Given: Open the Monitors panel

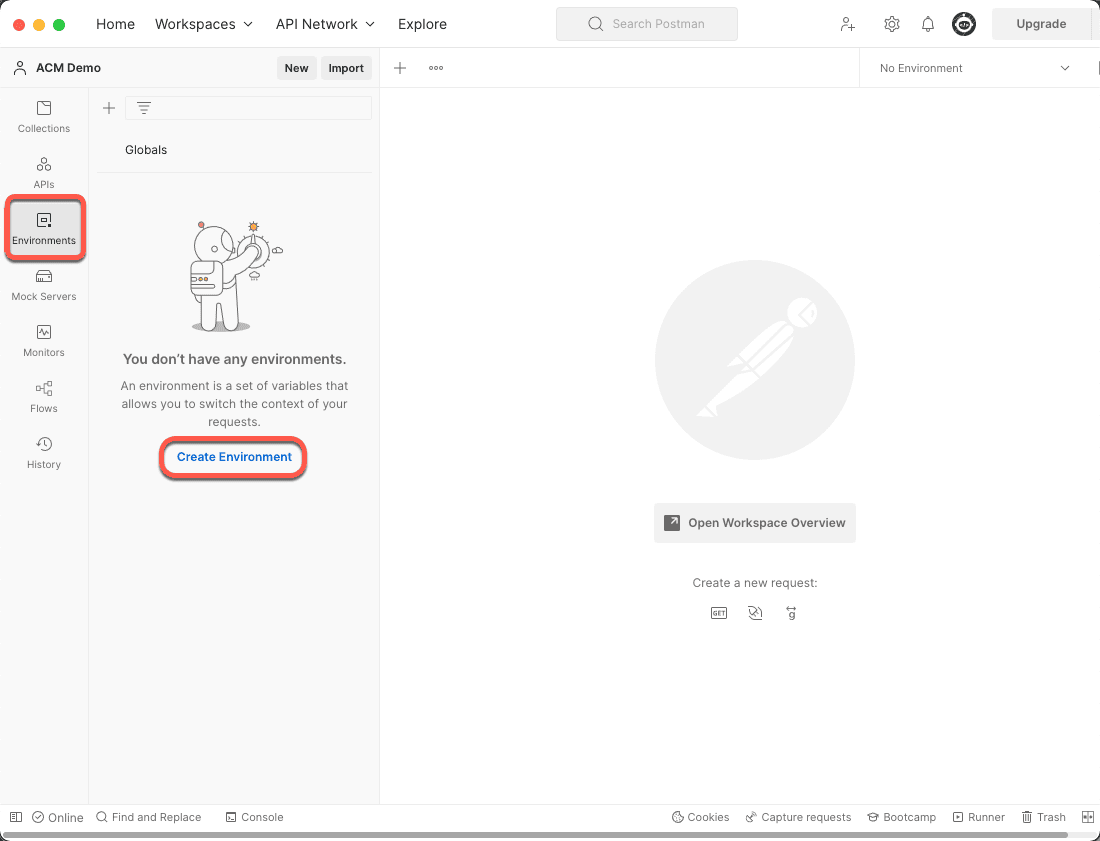Looking at the screenshot, I should point(43,340).
